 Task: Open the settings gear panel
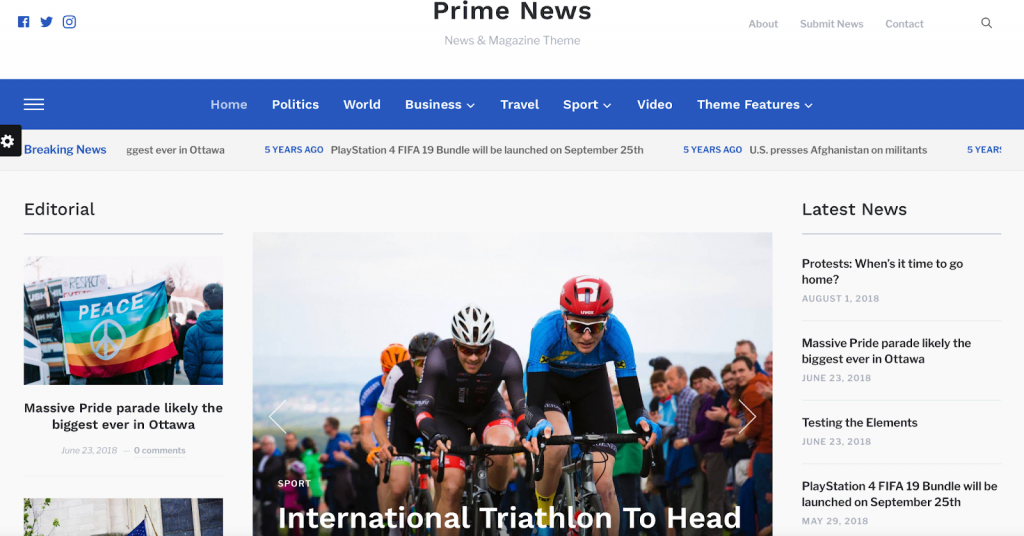pyautogui.click(x=8, y=141)
